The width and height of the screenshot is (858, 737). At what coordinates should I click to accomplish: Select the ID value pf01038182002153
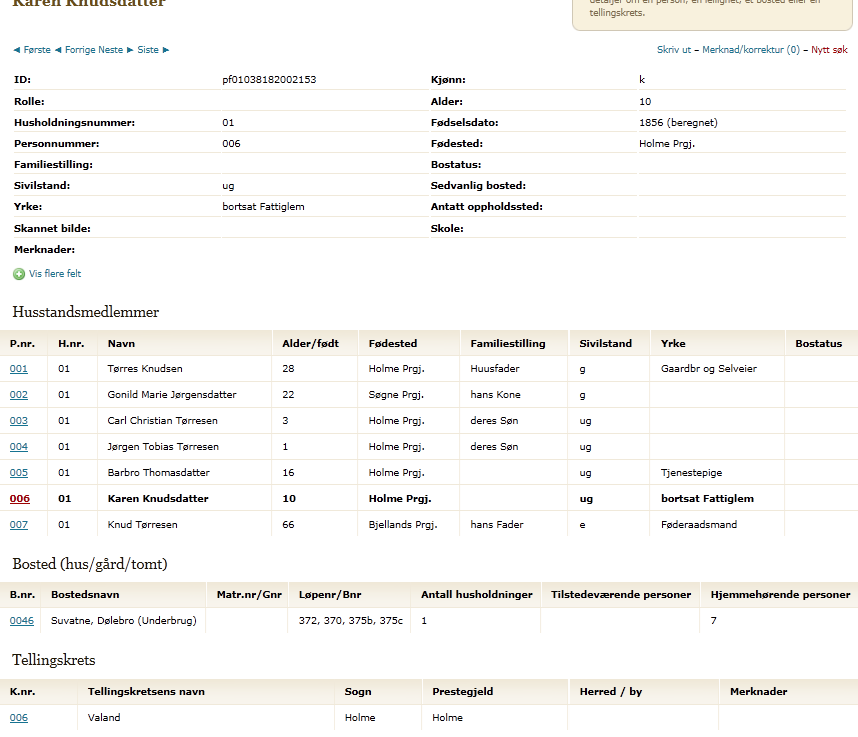pyautogui.click(x=269, y=79)
